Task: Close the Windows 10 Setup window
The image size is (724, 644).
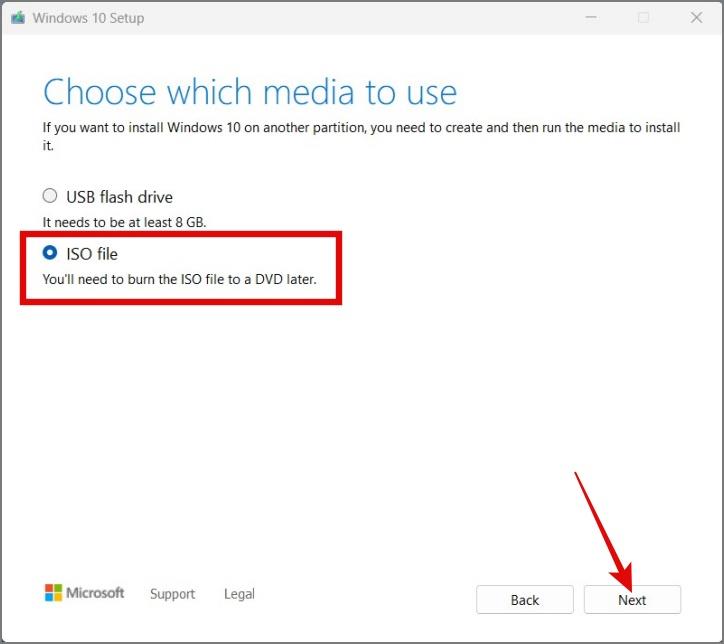Action: point(696,18)
